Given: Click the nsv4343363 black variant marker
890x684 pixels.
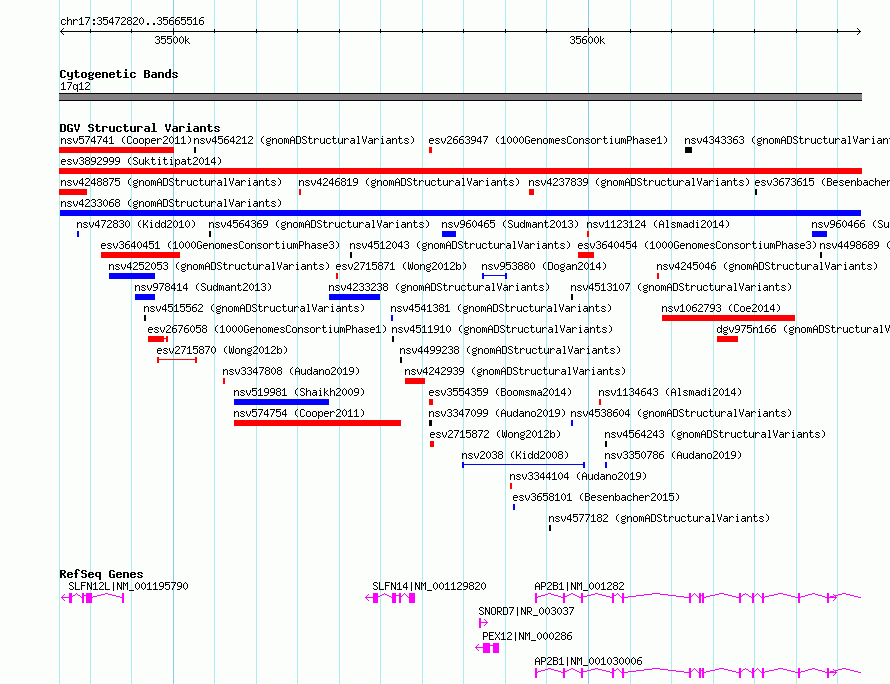Looking at the screenshot, I should pos(689,150).
